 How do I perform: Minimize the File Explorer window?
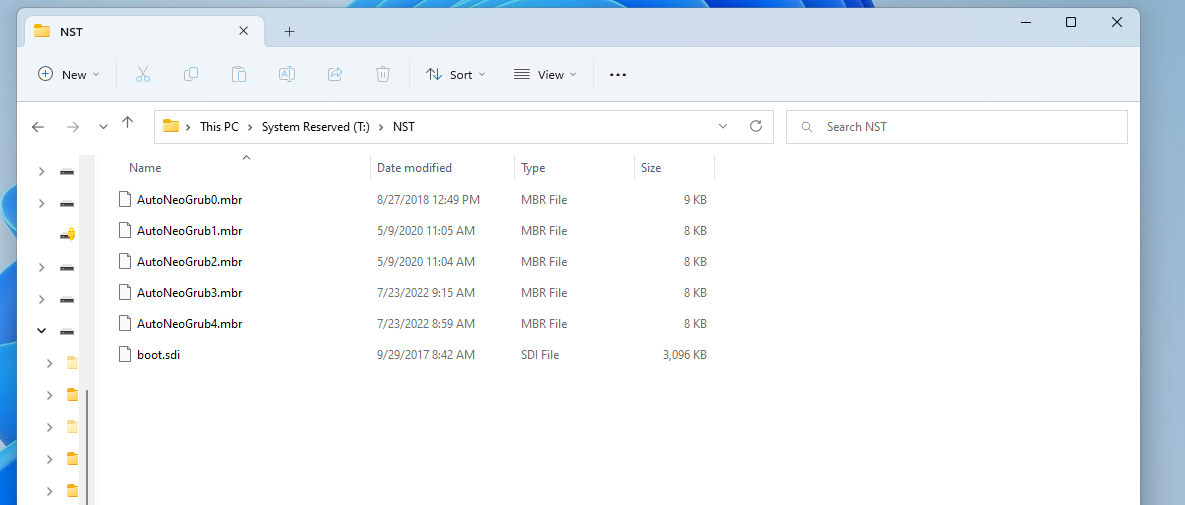[1026, 23]
